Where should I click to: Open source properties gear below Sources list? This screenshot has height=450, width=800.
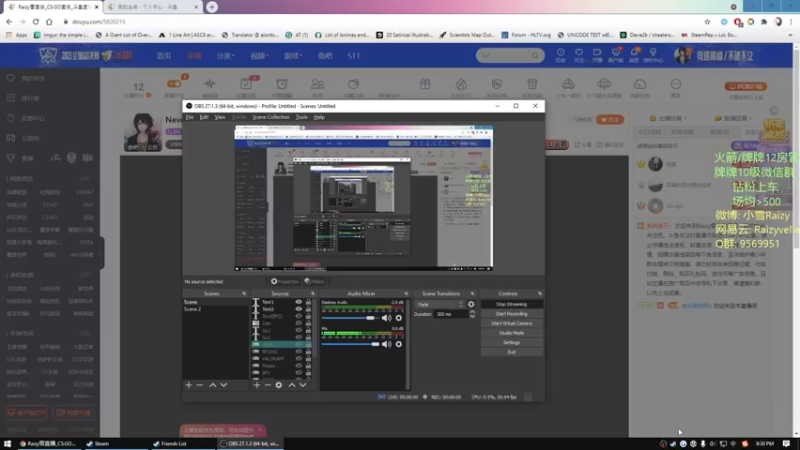point(279,385)
